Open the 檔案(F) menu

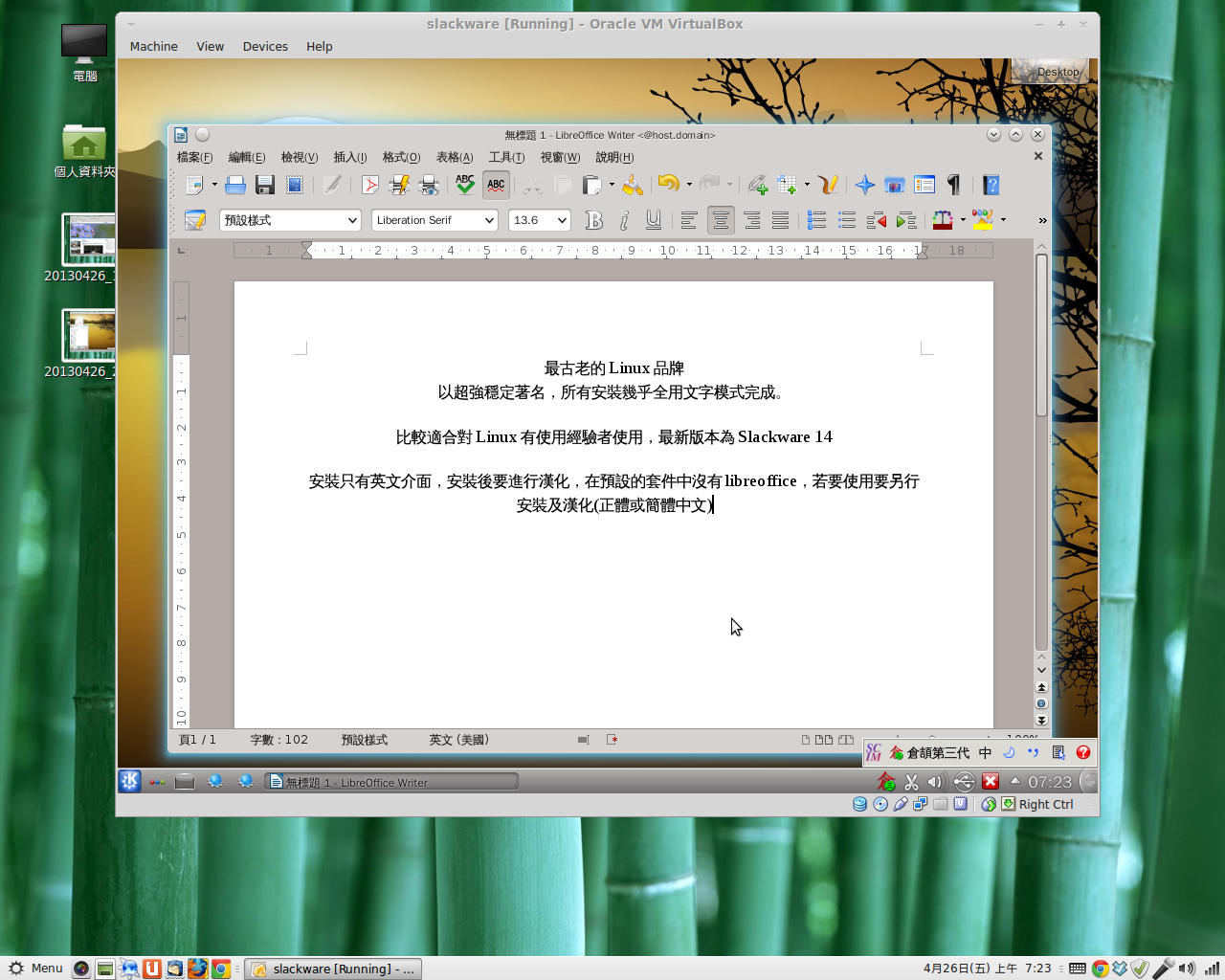point(194,157)
